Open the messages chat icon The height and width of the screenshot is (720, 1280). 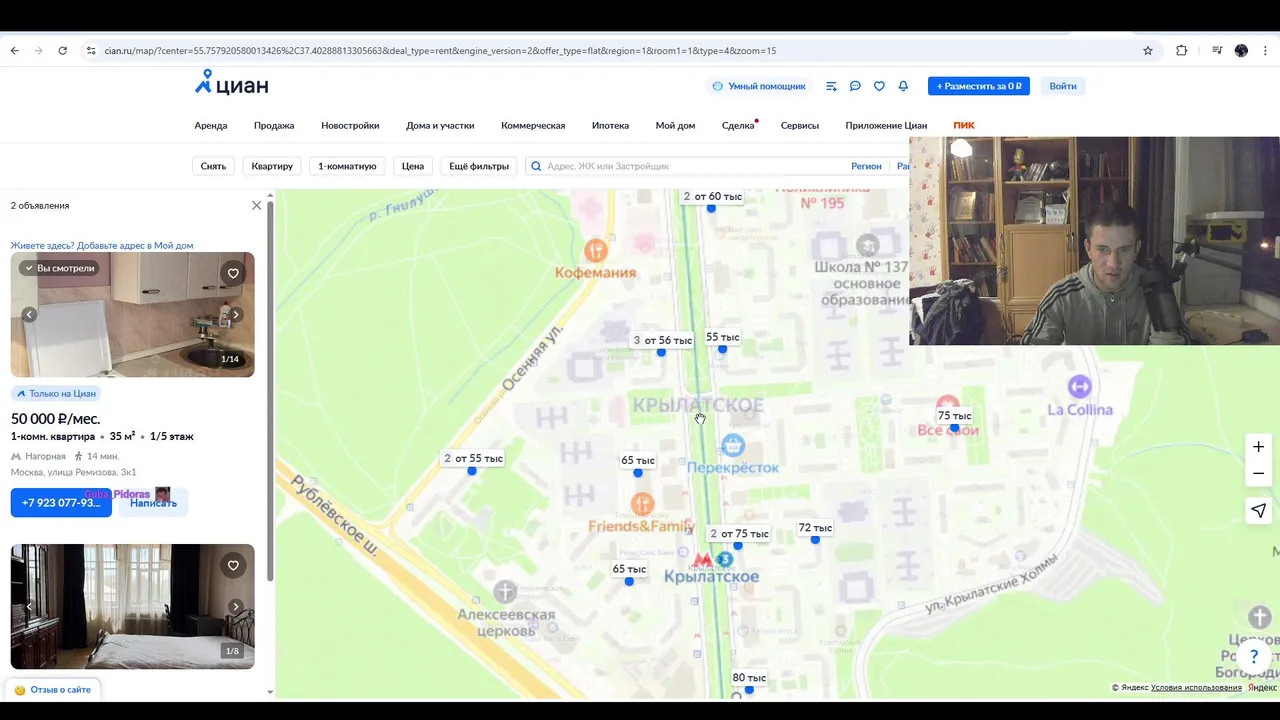855,86
